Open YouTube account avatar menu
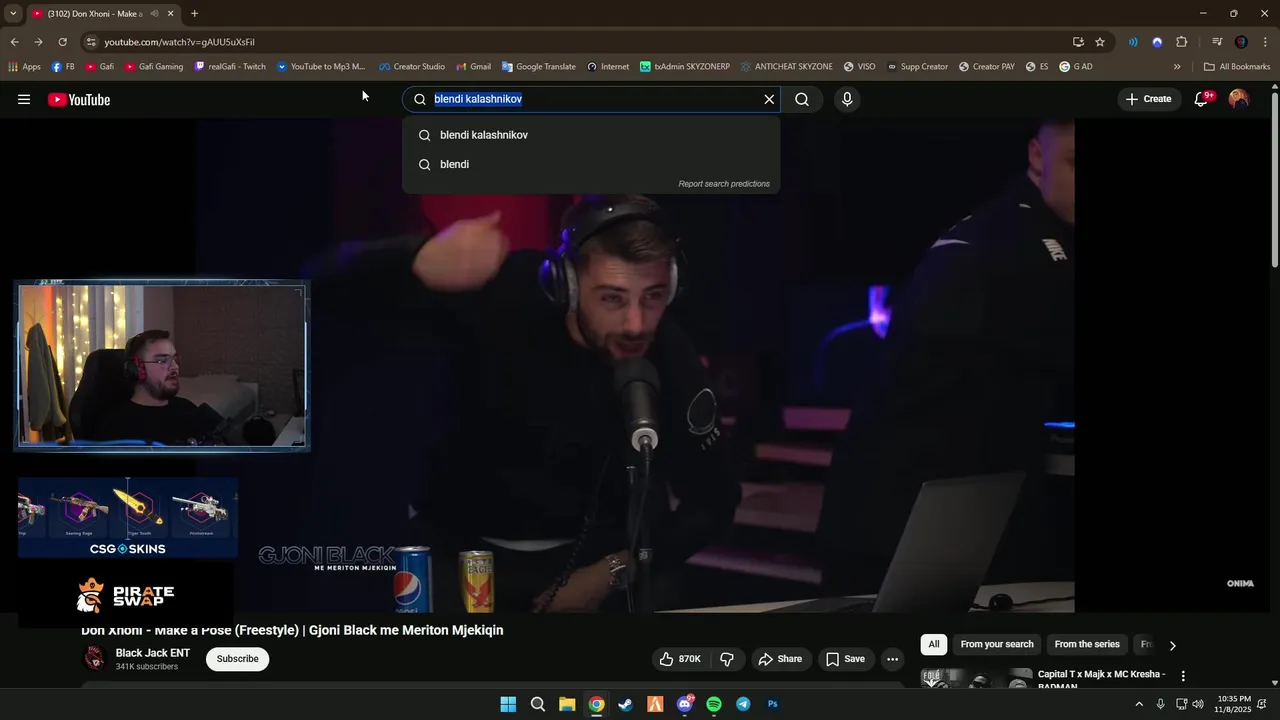This screenshot has width=1280, height=720. tap(1238, 99)
